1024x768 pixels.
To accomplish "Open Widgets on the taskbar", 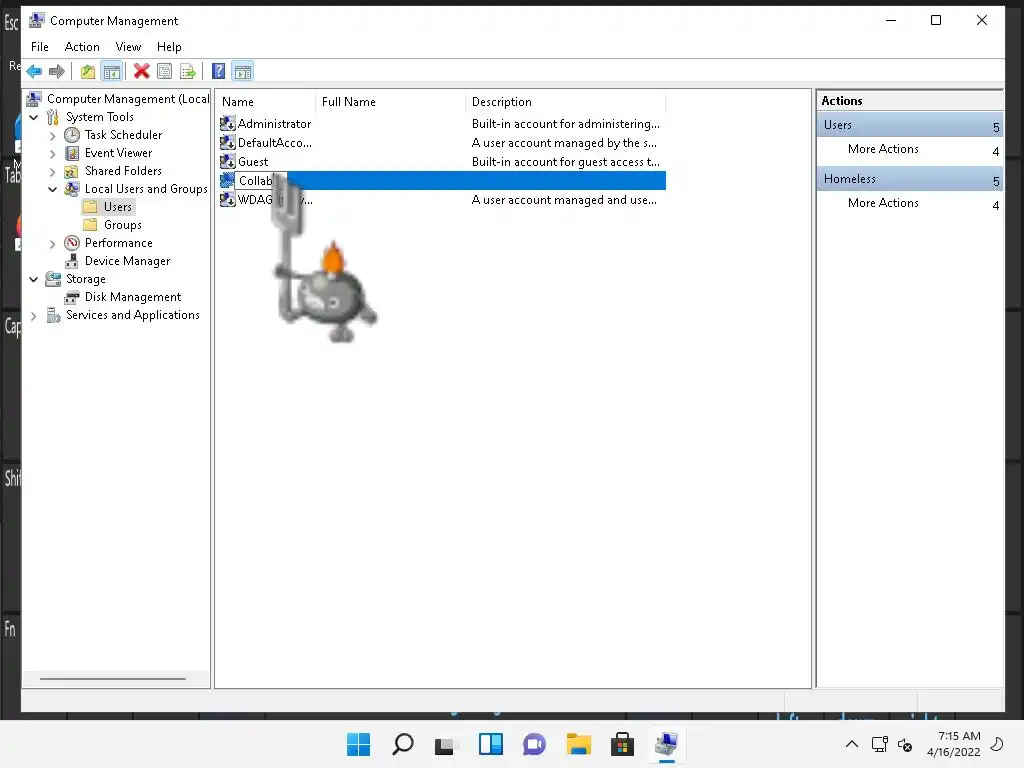I will click(x=490, y=744).
